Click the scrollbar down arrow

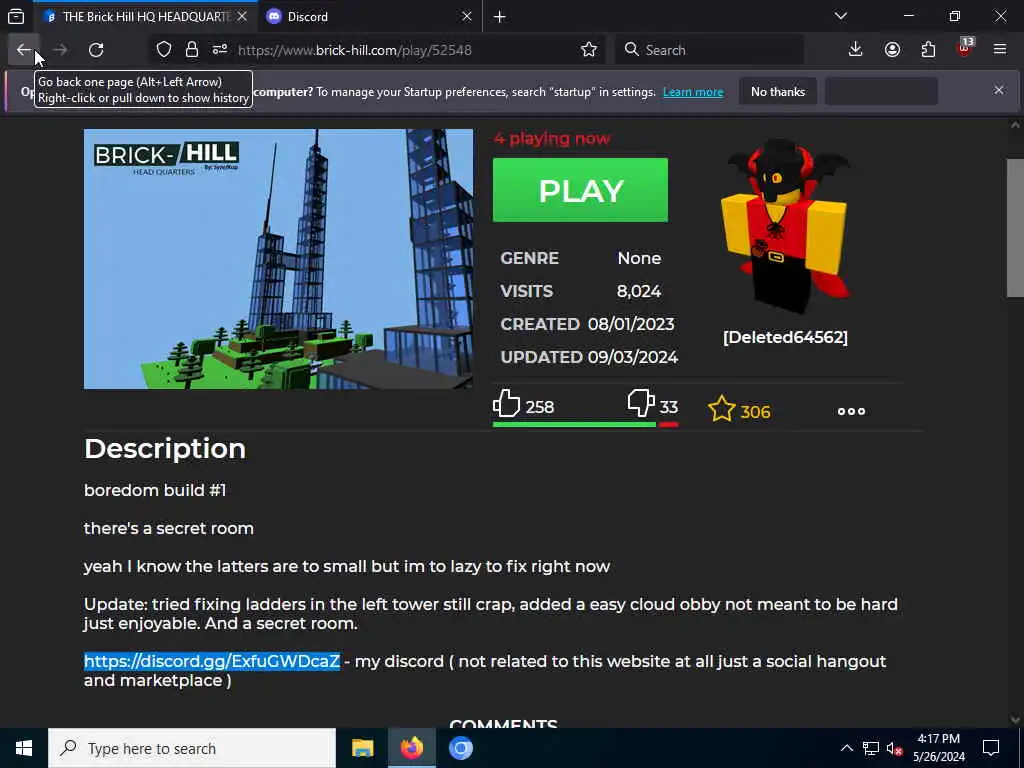tap(1015, 720)
